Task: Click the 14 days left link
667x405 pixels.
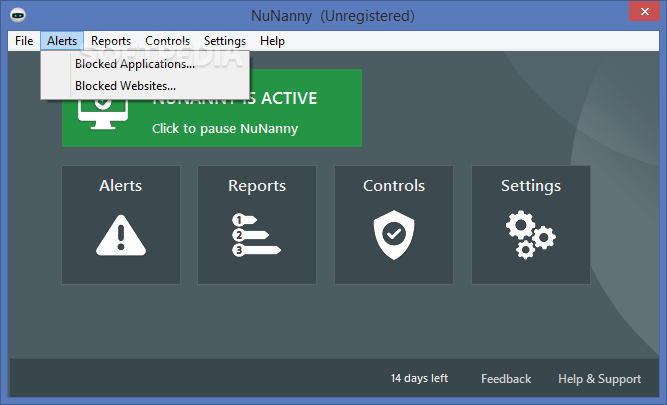Action: (419, 378)
